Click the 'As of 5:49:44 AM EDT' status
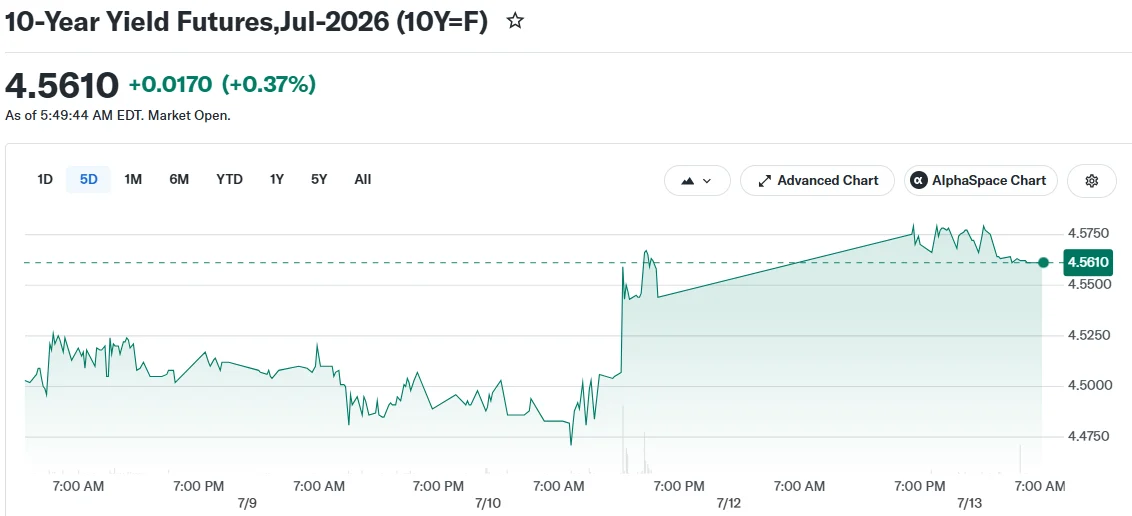This screenshot has height=516, width=1132. point(118,115)
